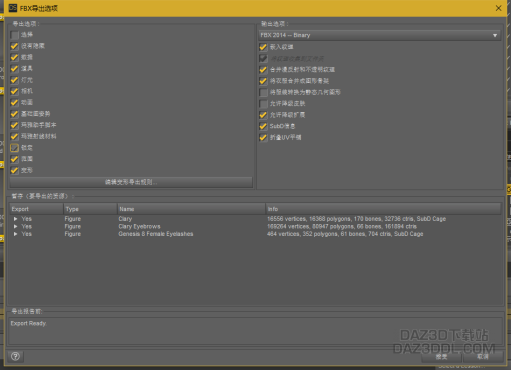Toggle the 变形 (Morphs) checkbox

(14, 170)
